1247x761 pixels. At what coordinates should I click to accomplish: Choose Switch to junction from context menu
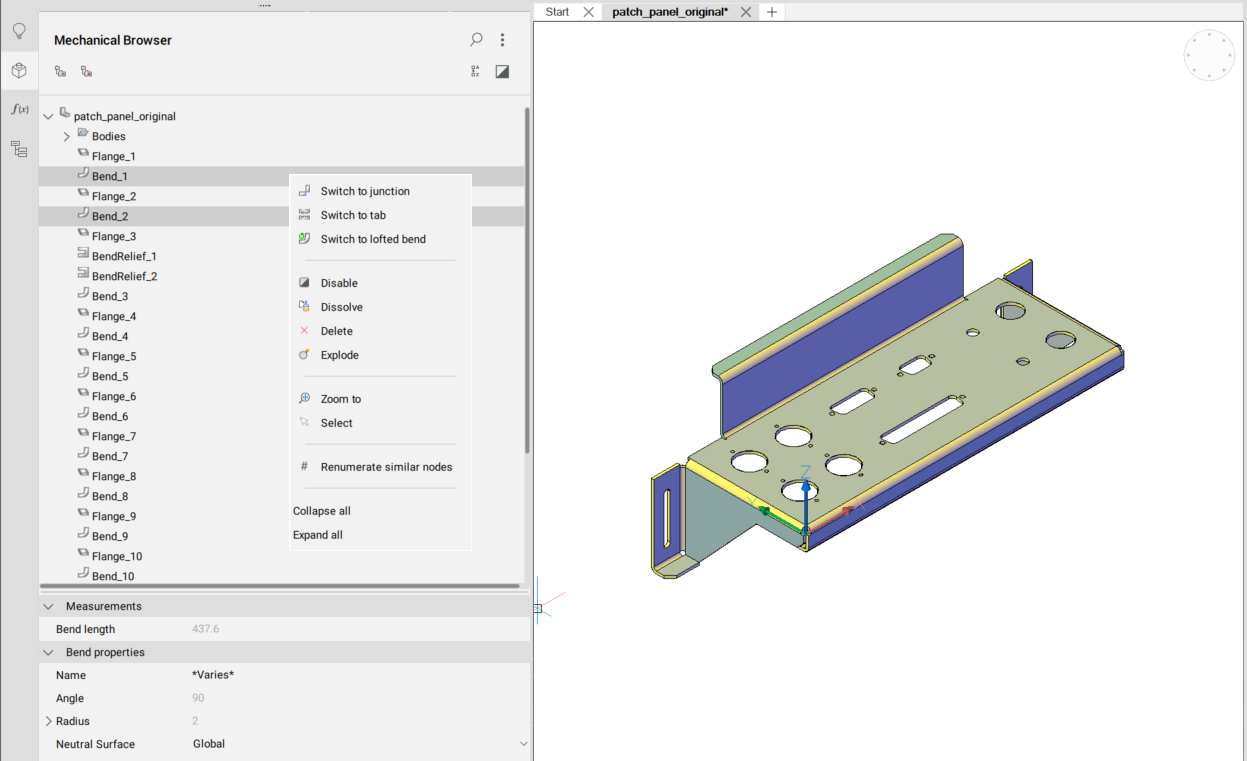pyautogui.click(x=365, y=191)
